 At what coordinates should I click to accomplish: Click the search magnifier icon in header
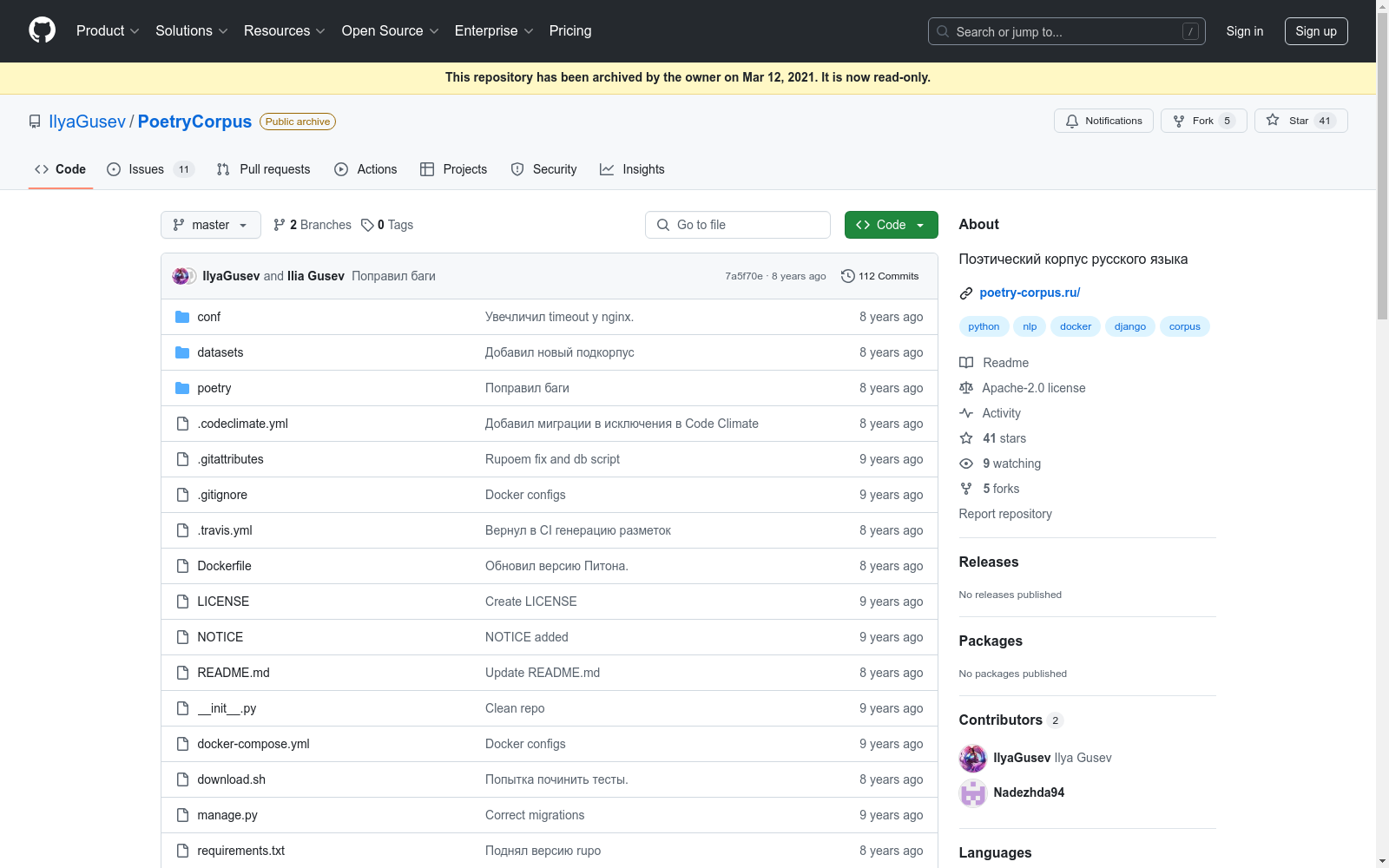tap(943, 31)
